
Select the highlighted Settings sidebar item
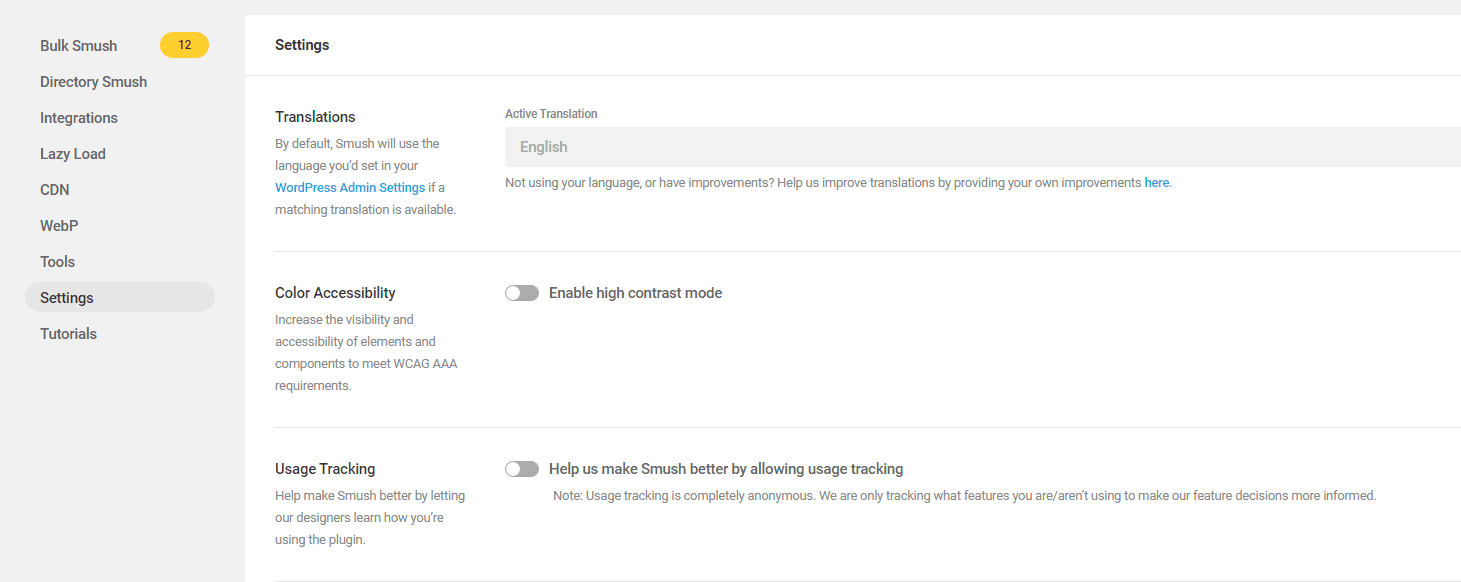(x=67, y=298)
